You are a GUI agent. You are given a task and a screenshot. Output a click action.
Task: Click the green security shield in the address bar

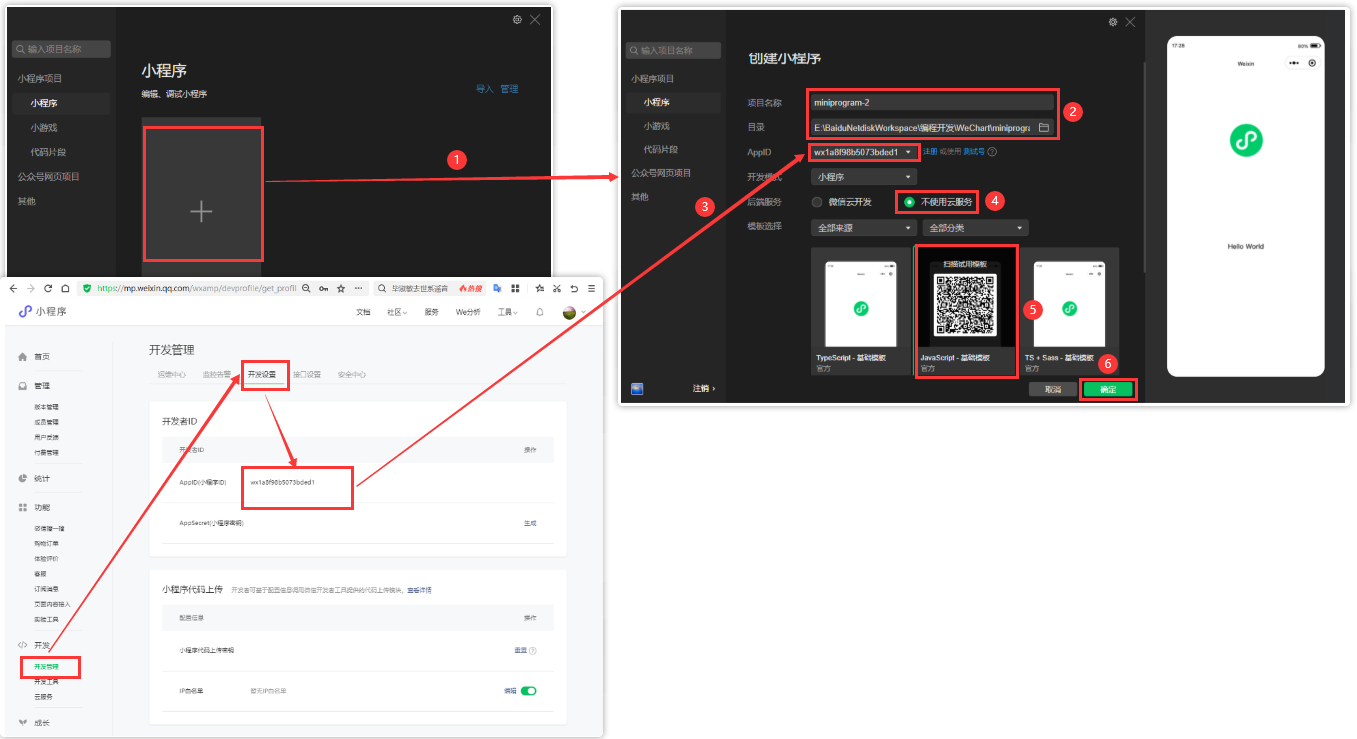(x=88, y=288)
